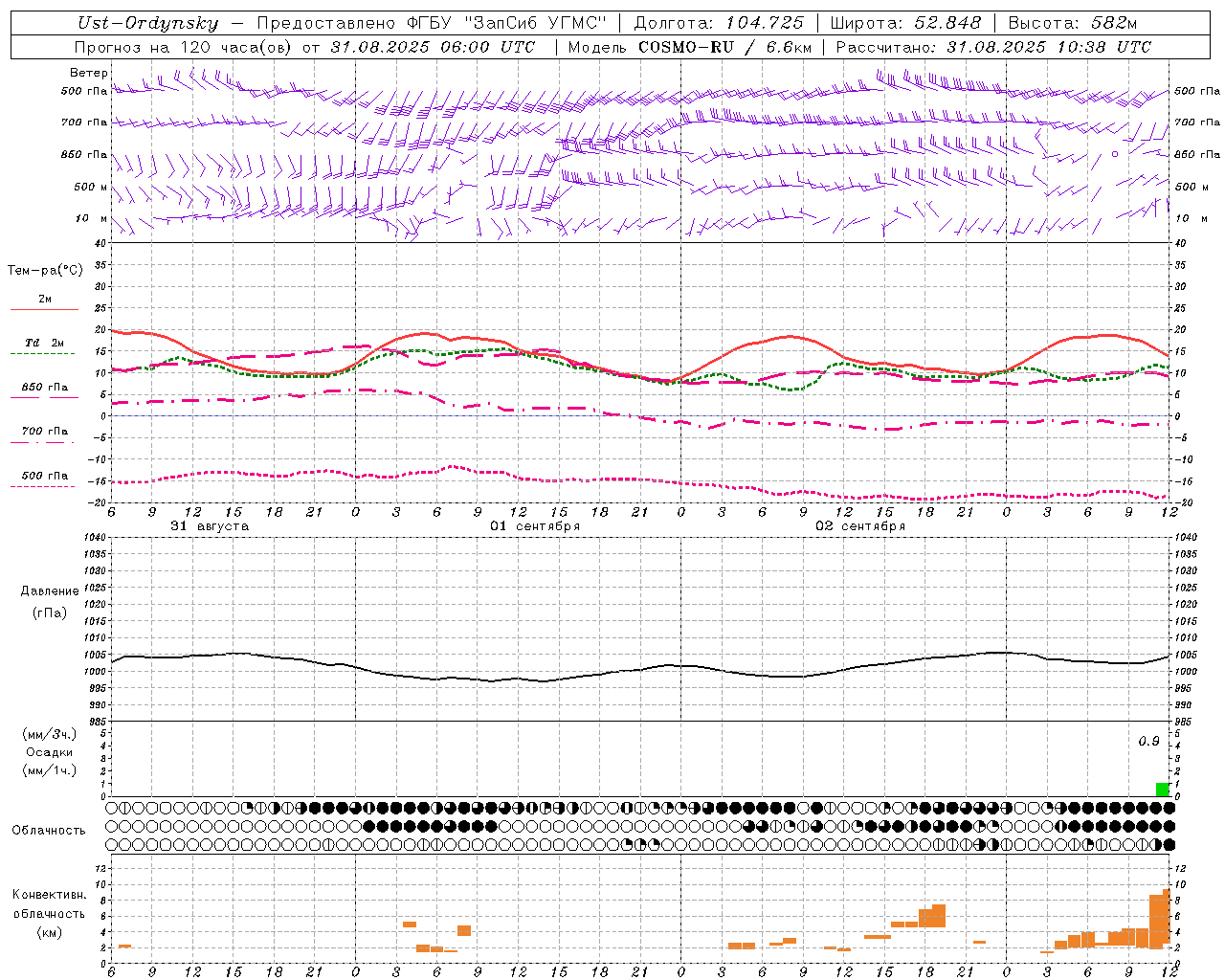Click the station name Ust-Ordynsky
1225x980 pixels.
pos(148,23)
